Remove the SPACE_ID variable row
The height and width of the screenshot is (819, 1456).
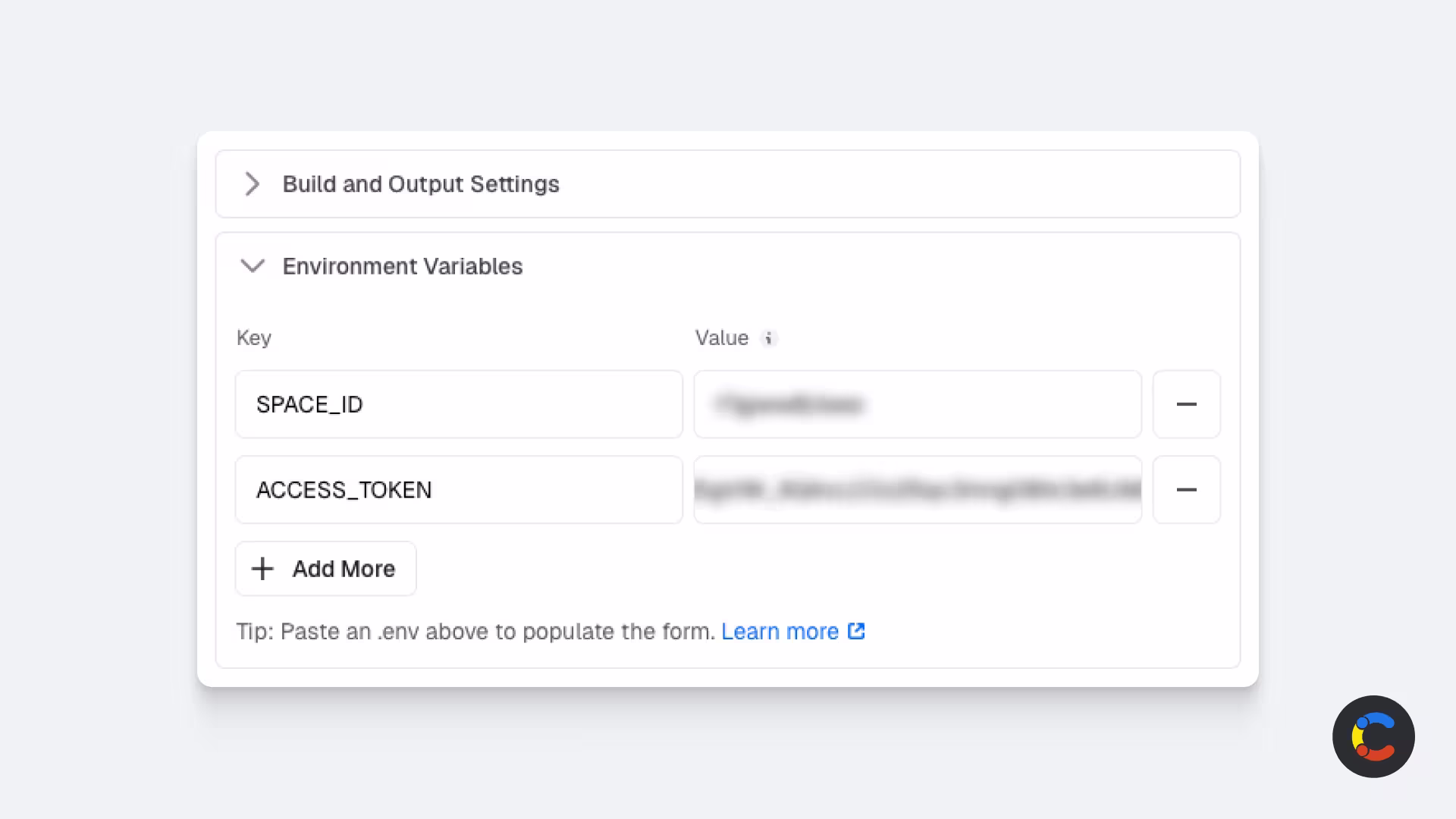1187,404
